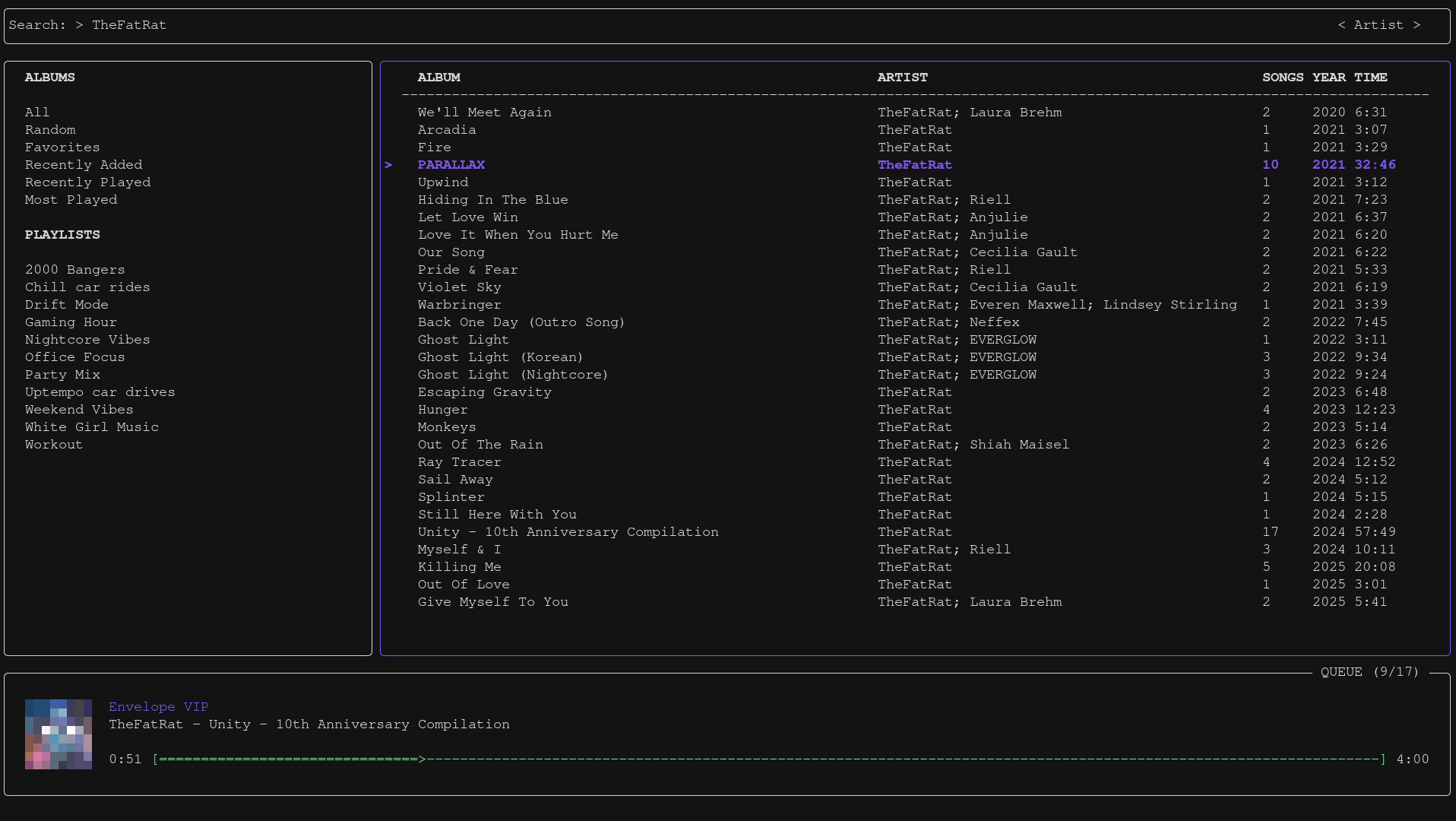Select All in the Albums list
The width and height of the screenshot is (1456, 821).
click(x=37, y=113)
